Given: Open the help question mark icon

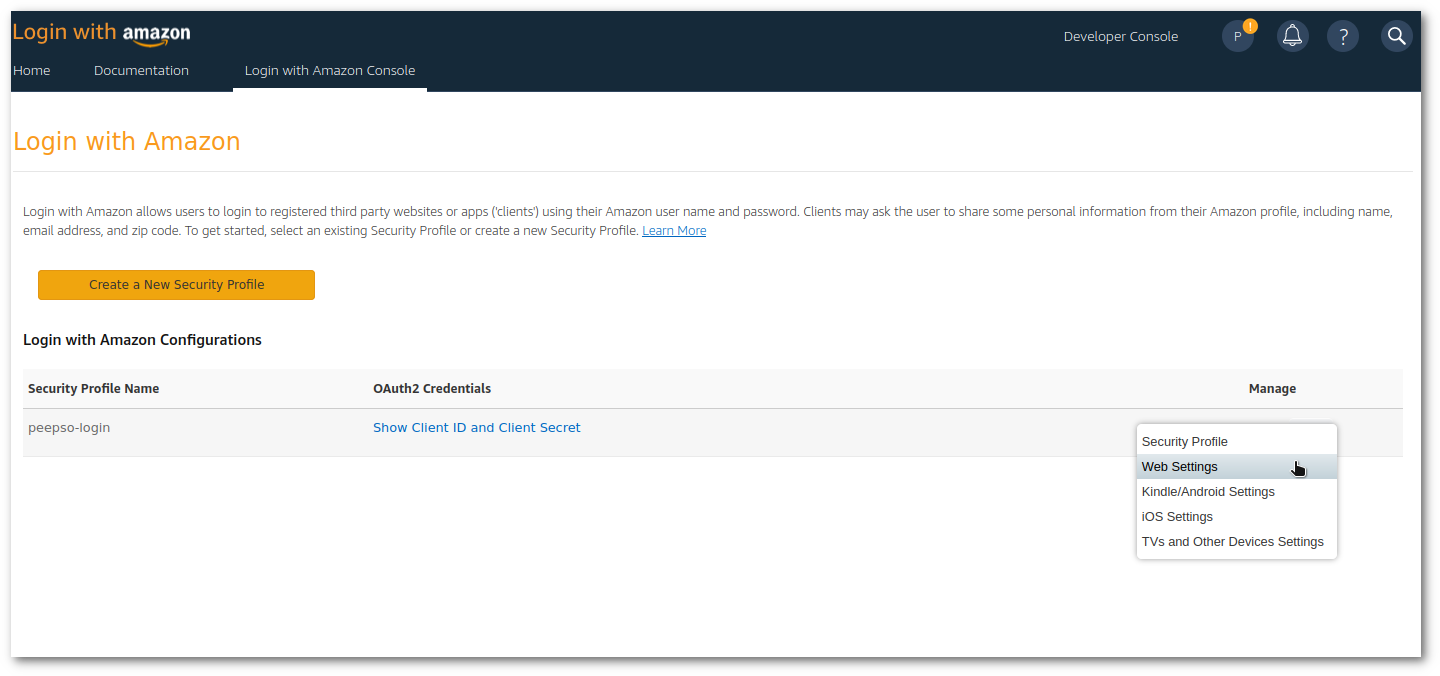Looking at the screenshot, I should [x=1343, y=37].
